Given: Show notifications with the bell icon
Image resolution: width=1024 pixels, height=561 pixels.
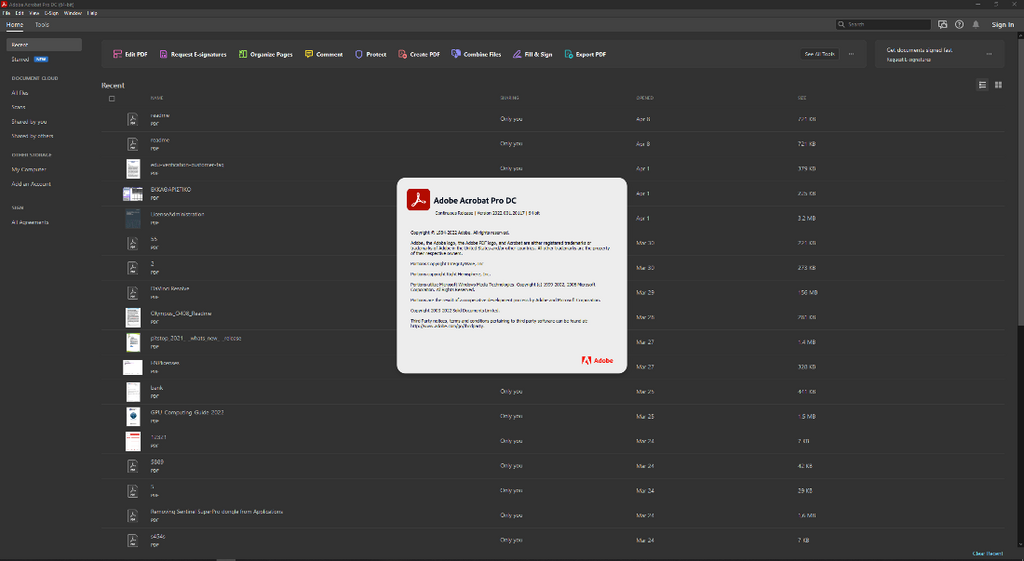Looking at the screenshot, I should tap(976, 24).
